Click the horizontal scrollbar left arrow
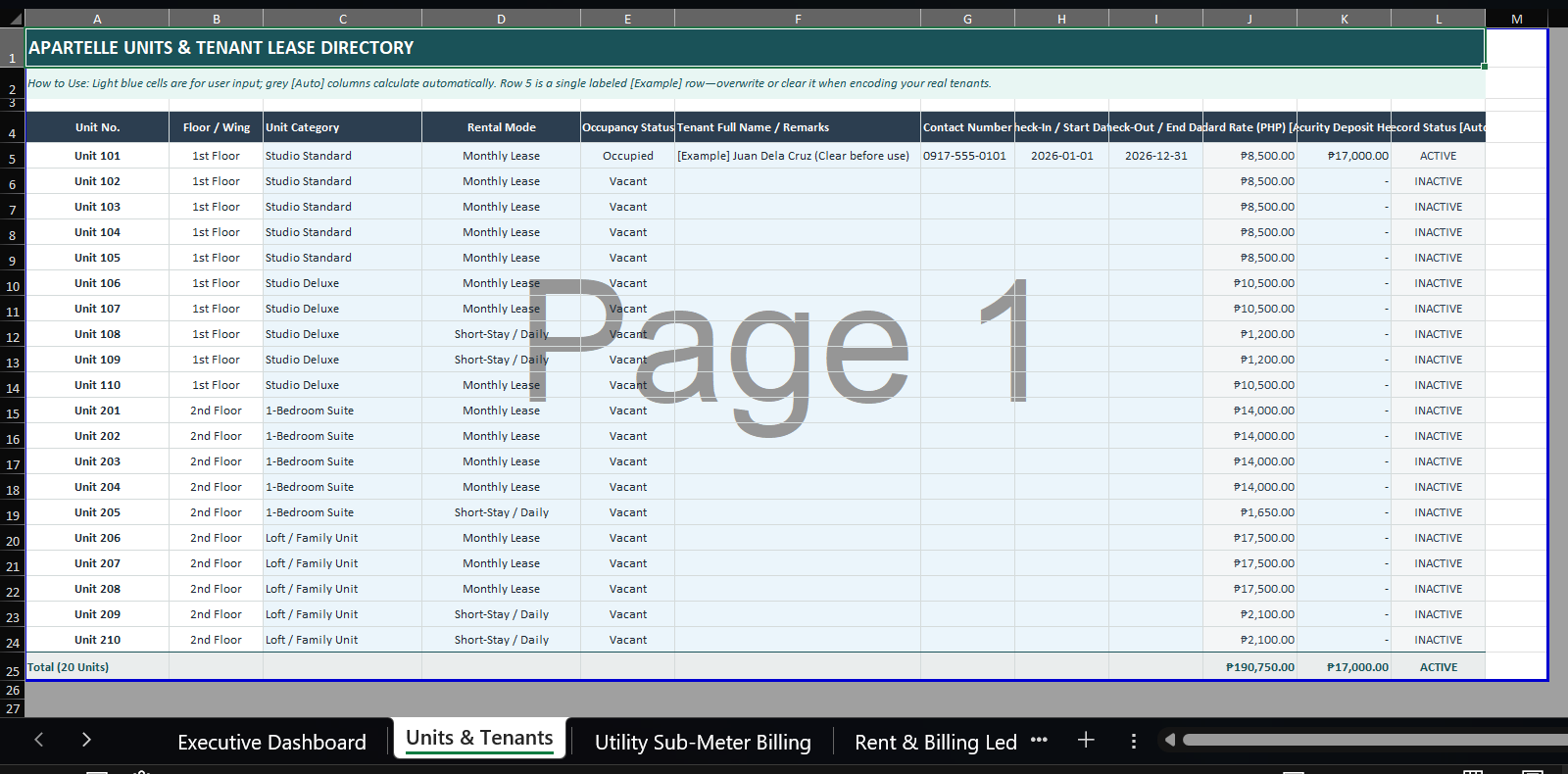Screen dimensions: 1568x774 coord(1169,740)
